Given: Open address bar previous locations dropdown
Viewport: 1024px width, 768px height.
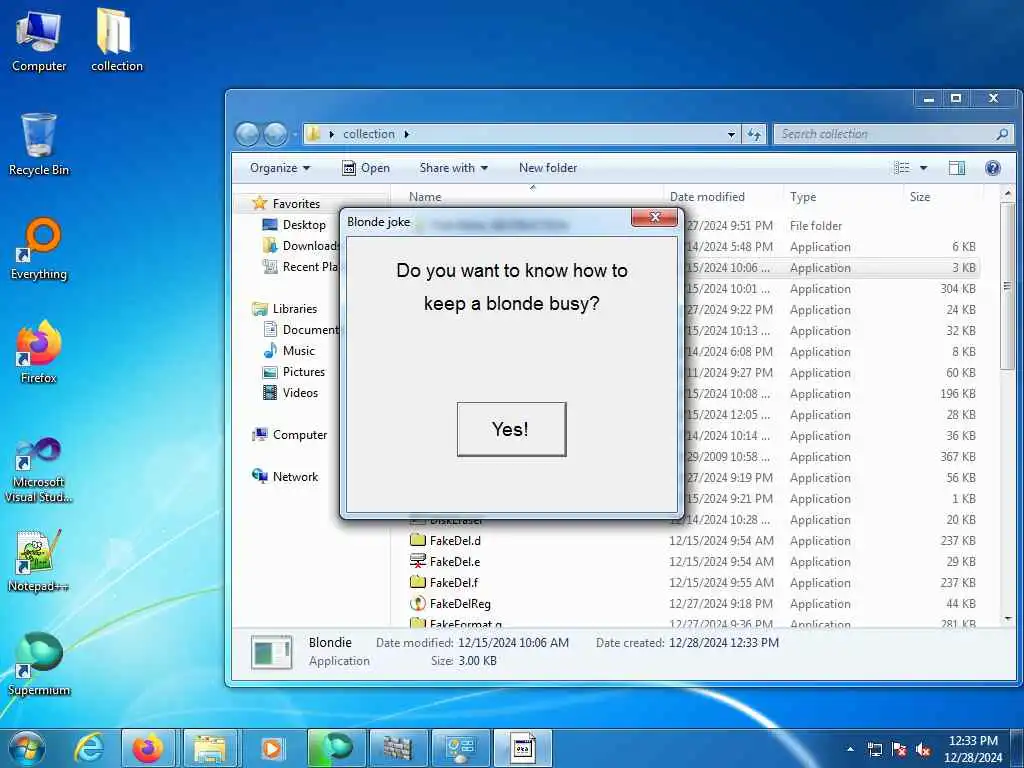Looking at the screenshot, I should click(x=731, y=134).
